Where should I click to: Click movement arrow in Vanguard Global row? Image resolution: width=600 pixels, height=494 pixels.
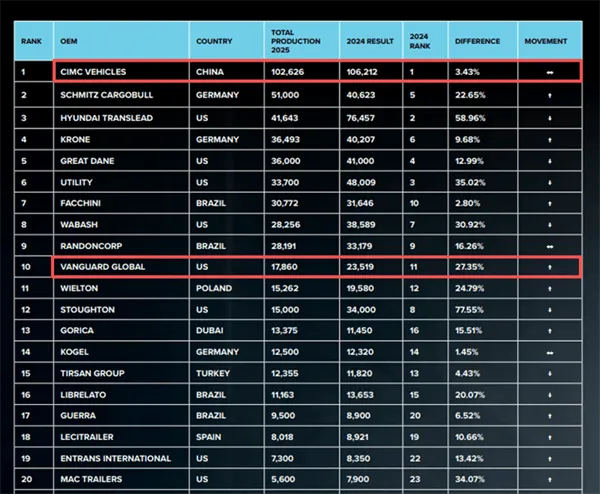pos(550,267)
